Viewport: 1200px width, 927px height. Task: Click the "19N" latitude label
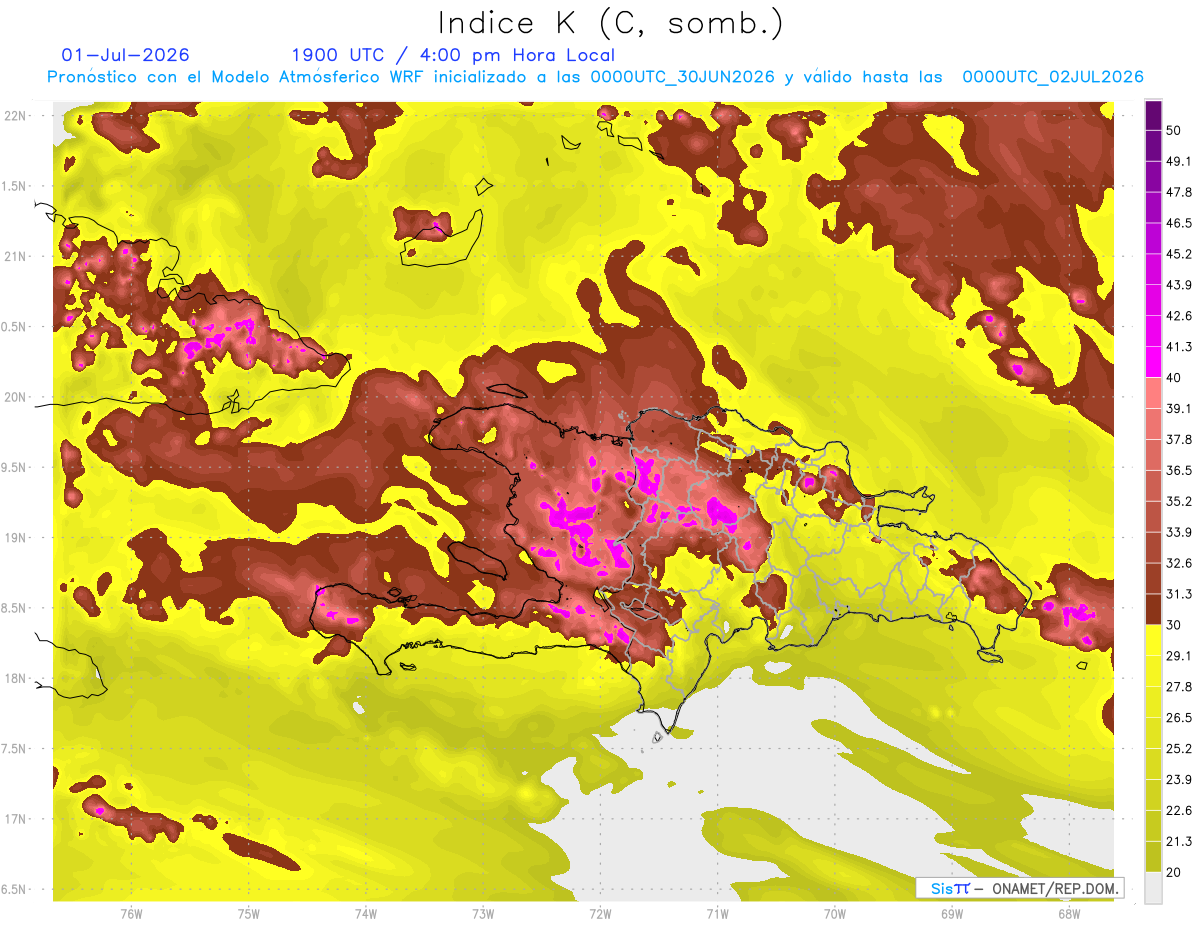pos(15,538)
